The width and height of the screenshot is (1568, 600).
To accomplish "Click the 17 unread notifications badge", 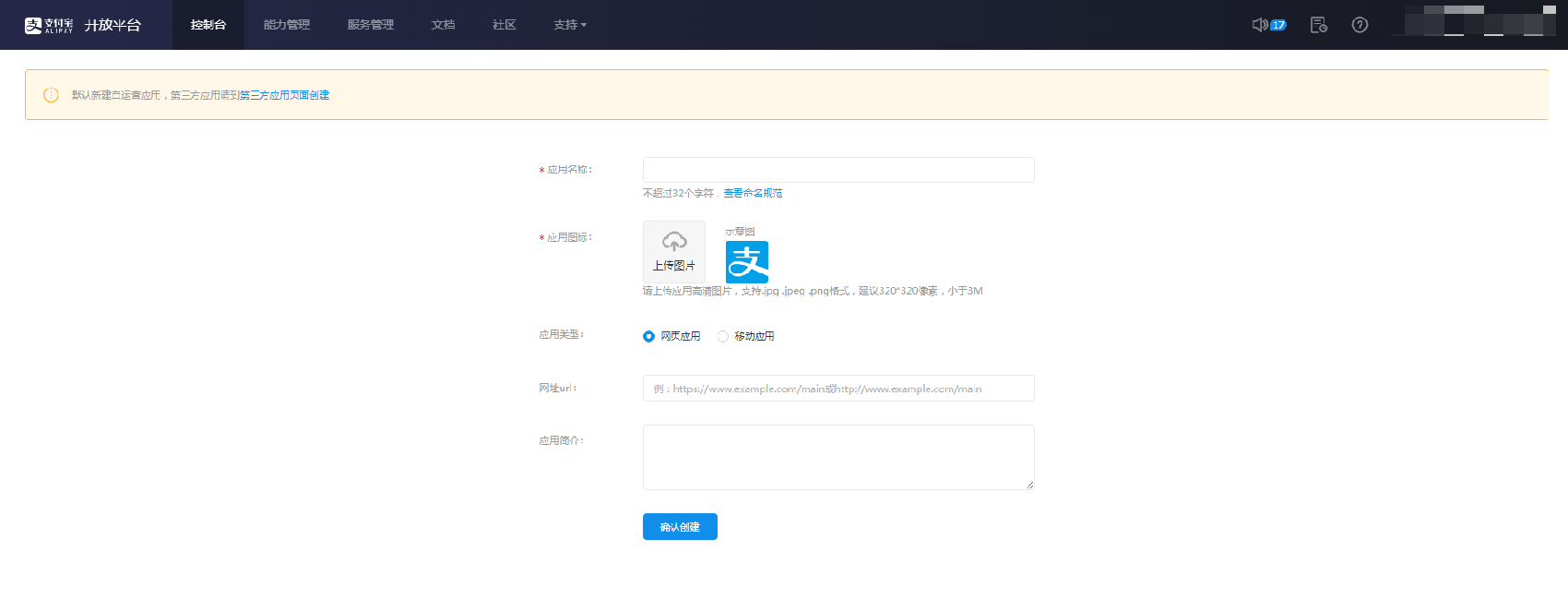I will point(1278,25).
